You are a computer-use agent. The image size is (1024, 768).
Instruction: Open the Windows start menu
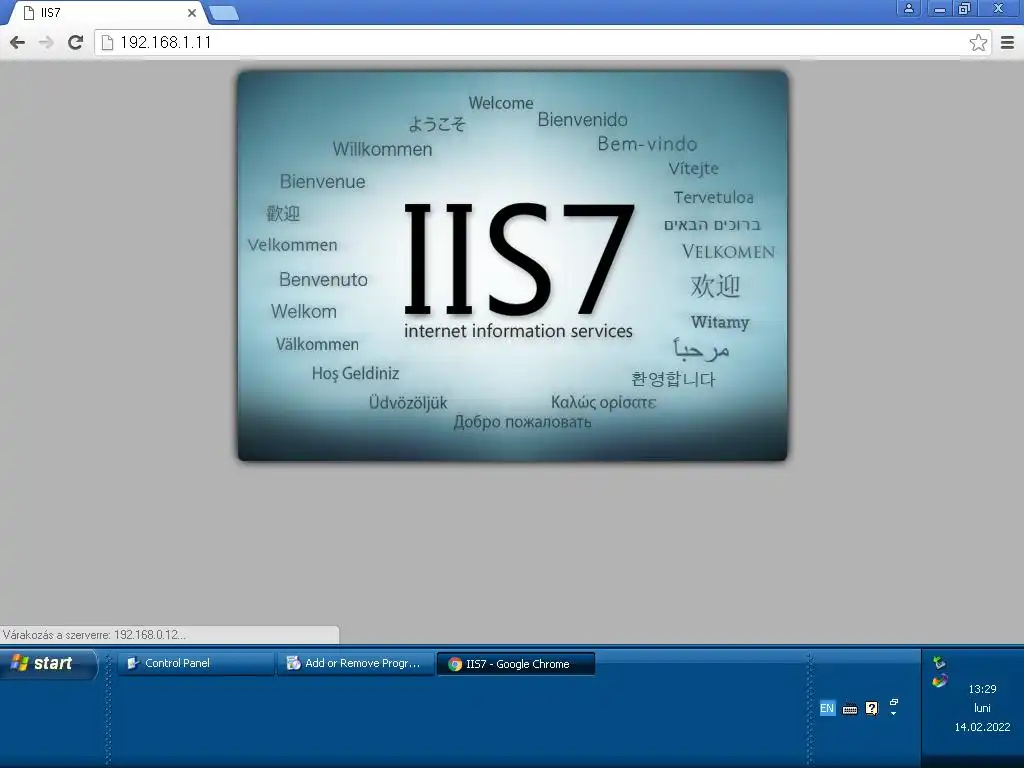click(x=47, y=664)
